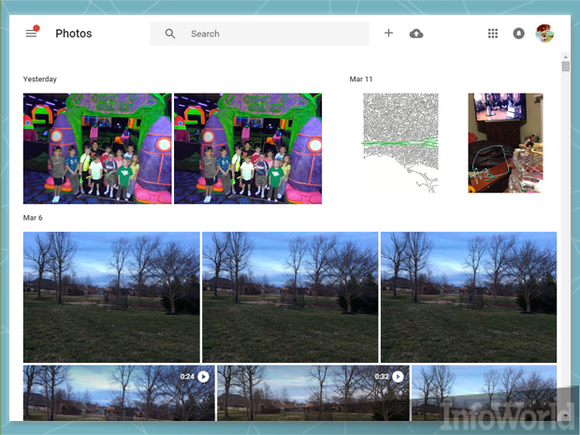Click the plus create new icon
Viewport: 580px width, 435px height.
coord(388,33)
